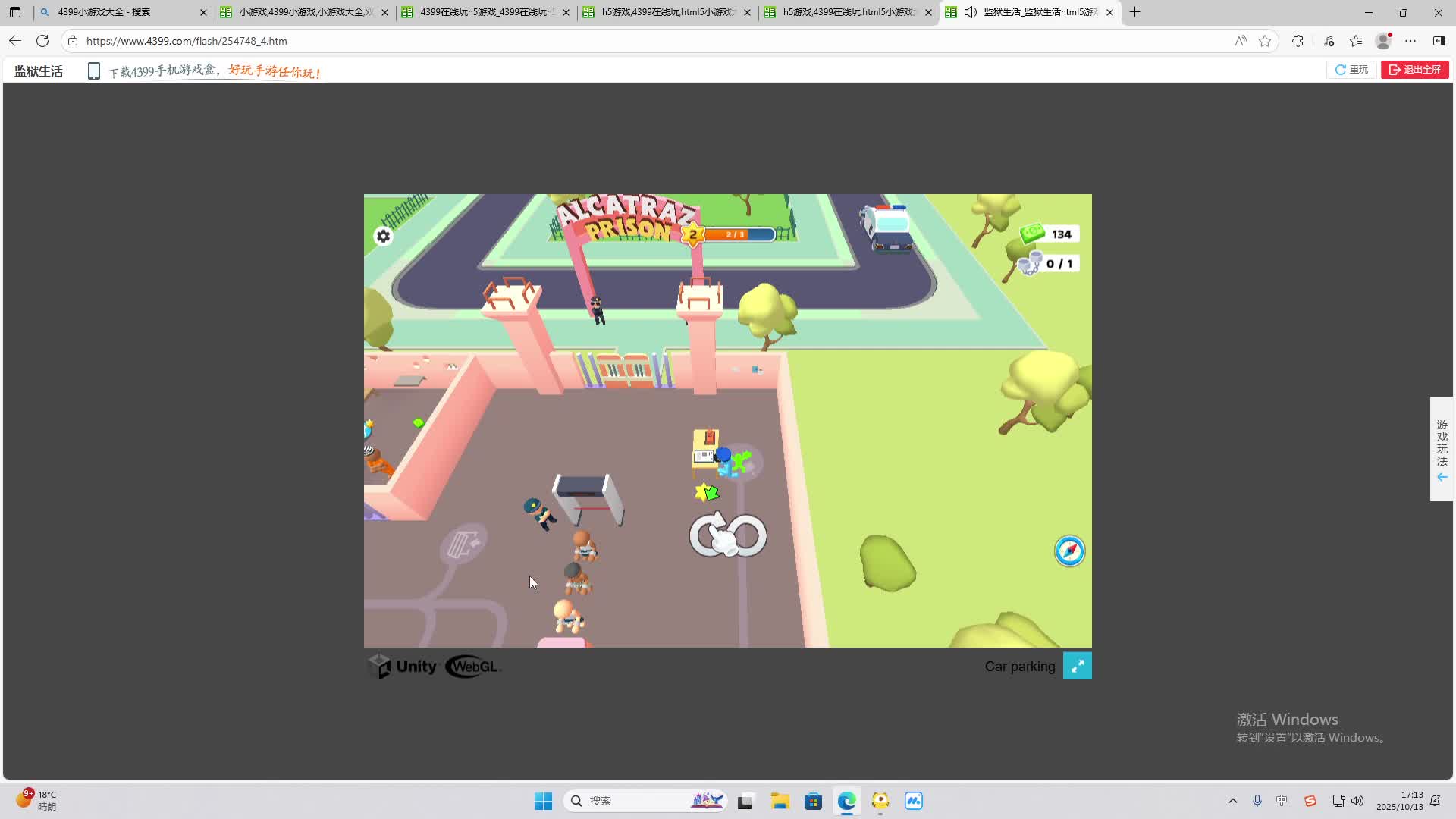Open the favorites list icon

pos(1356,41)
